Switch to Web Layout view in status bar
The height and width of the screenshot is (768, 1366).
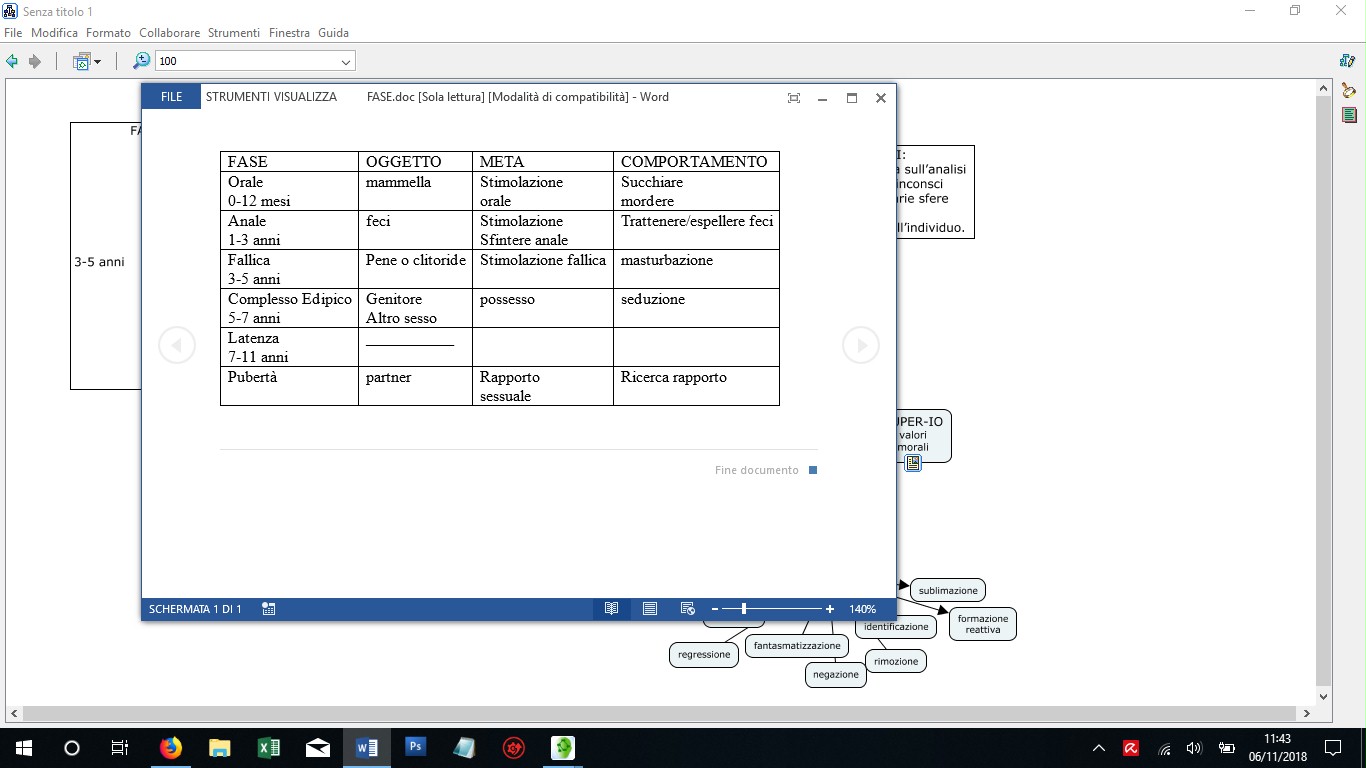click(x=687, y=609)
